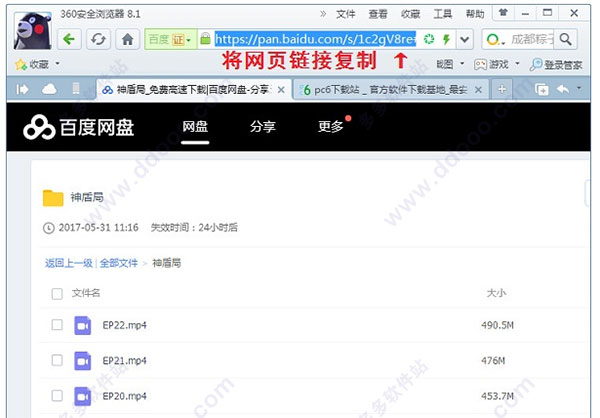Click the 百度 证 site certificate badge

(170, 39)
